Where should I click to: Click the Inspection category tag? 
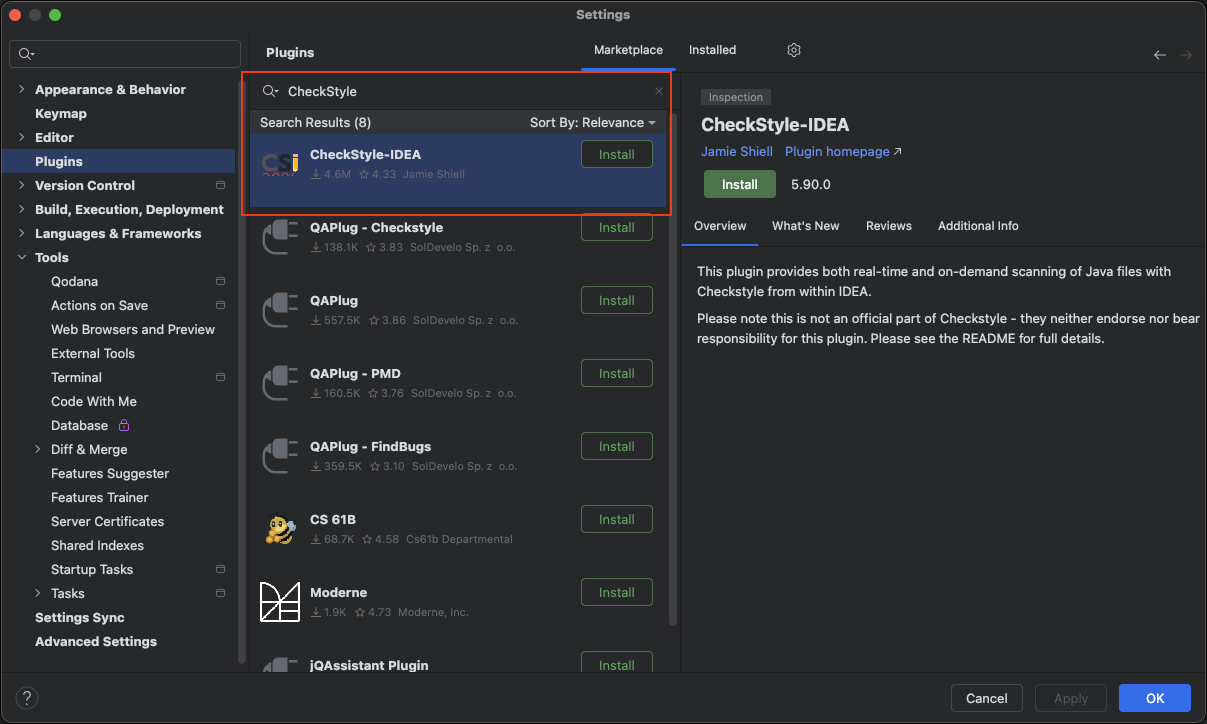click(736, 97)
